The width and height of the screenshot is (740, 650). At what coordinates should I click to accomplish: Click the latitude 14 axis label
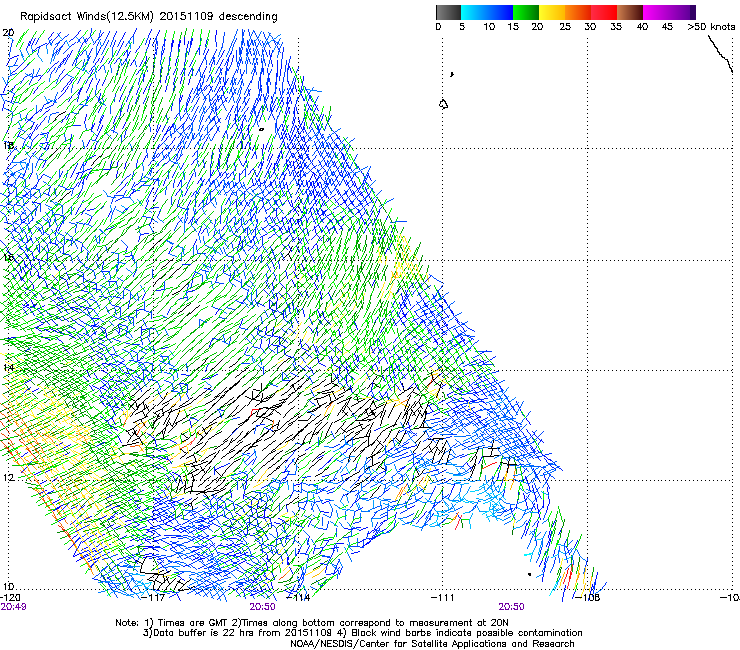8,368
